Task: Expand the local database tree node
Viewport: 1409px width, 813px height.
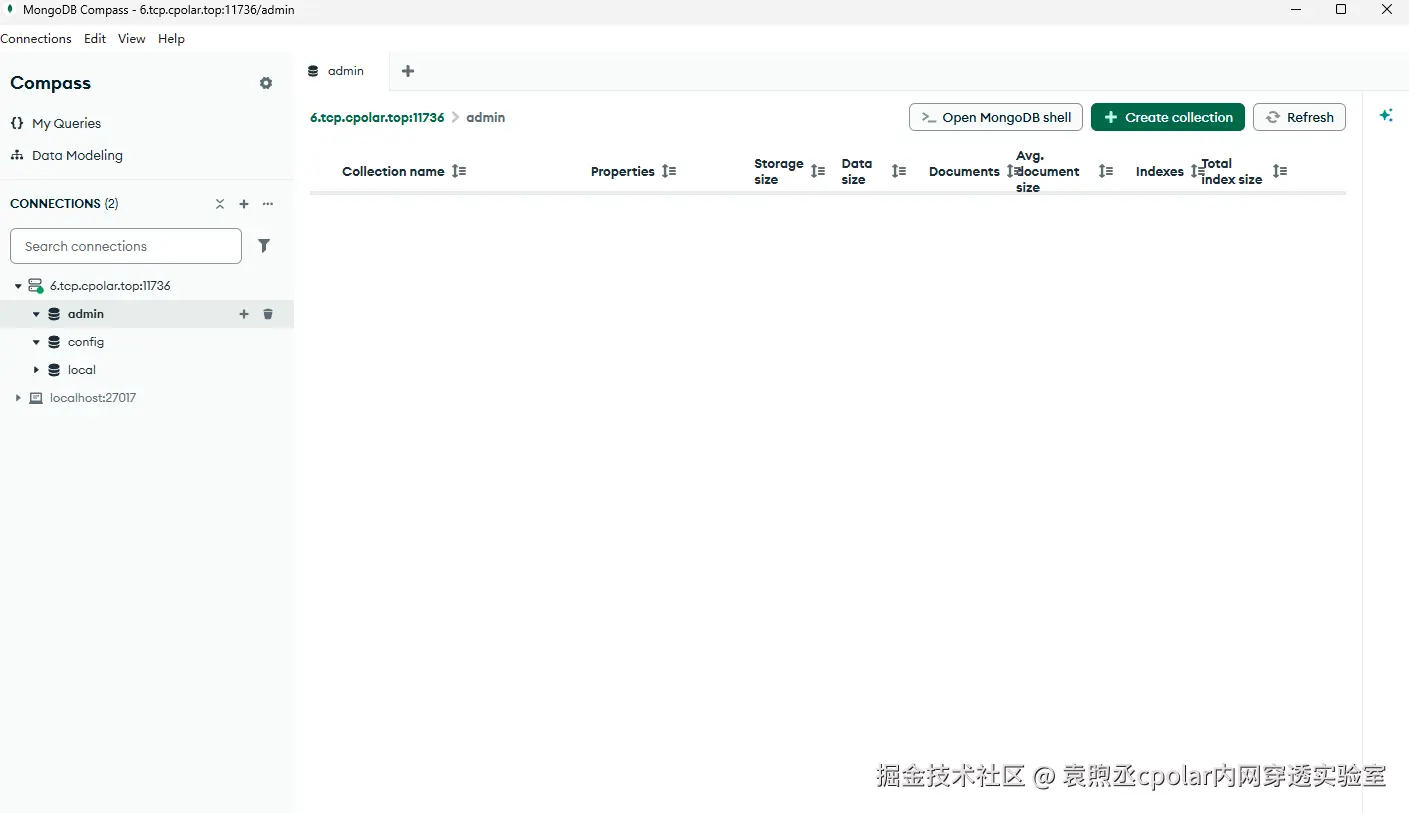Action: (36, 370)
